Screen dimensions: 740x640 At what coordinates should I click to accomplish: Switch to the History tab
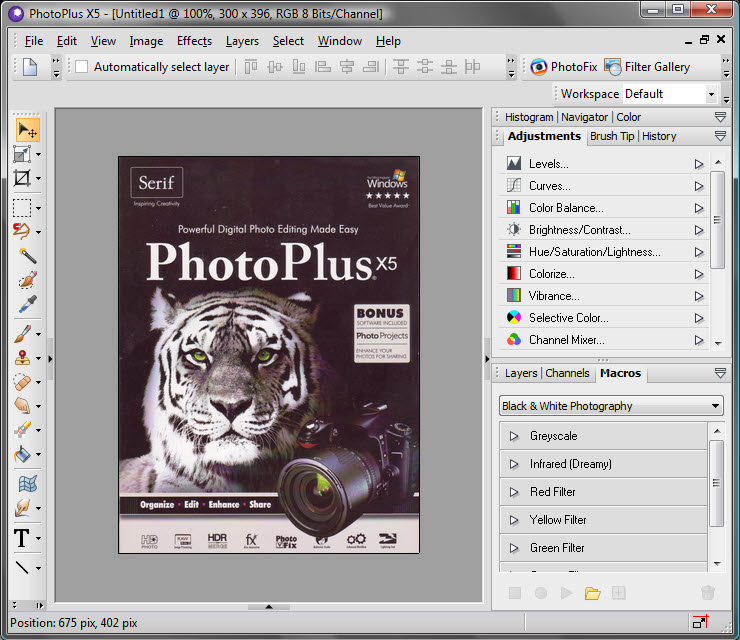(x=659, y=136)
